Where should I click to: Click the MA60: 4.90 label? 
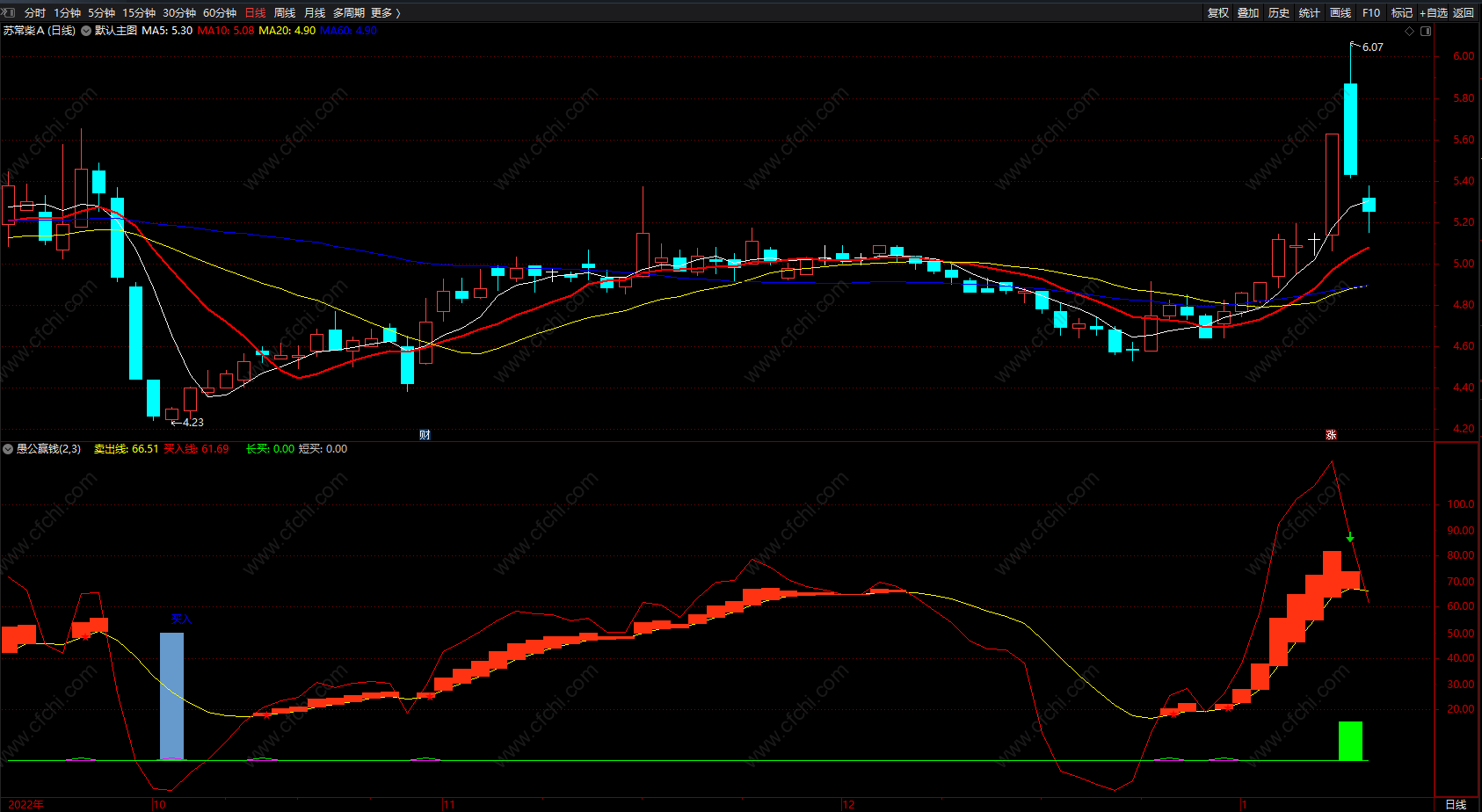[x=348, y=31]
